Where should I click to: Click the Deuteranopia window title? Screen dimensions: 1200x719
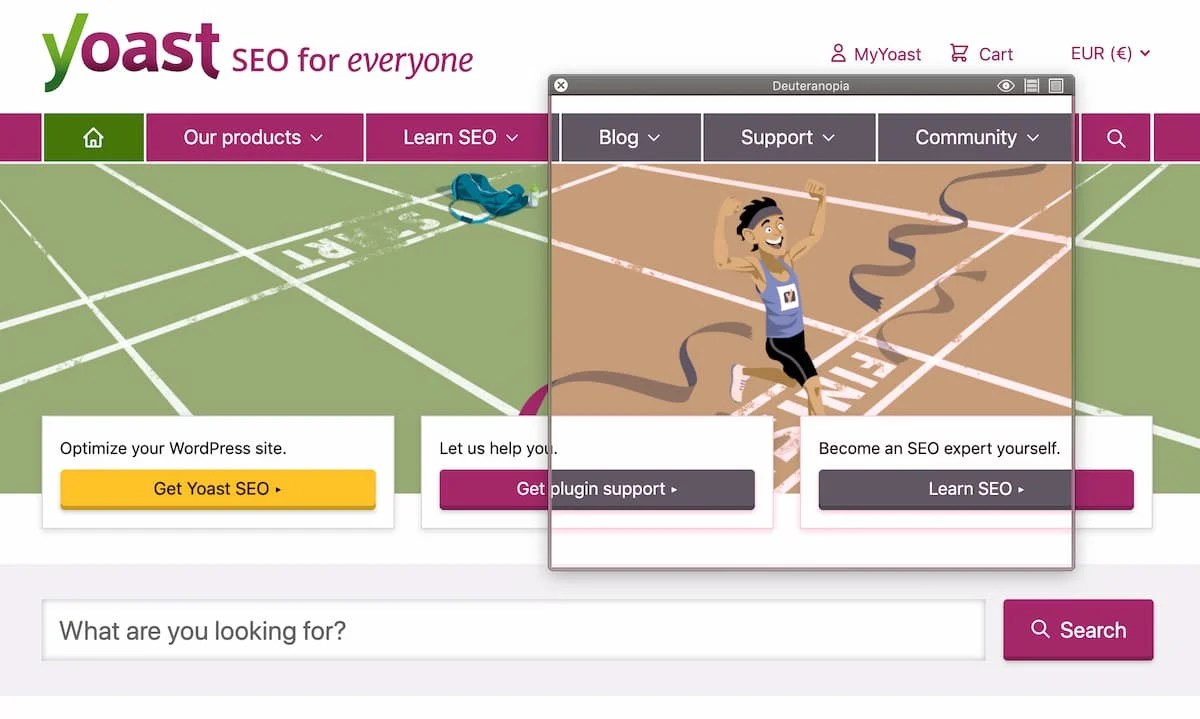[x=811, y=86]
